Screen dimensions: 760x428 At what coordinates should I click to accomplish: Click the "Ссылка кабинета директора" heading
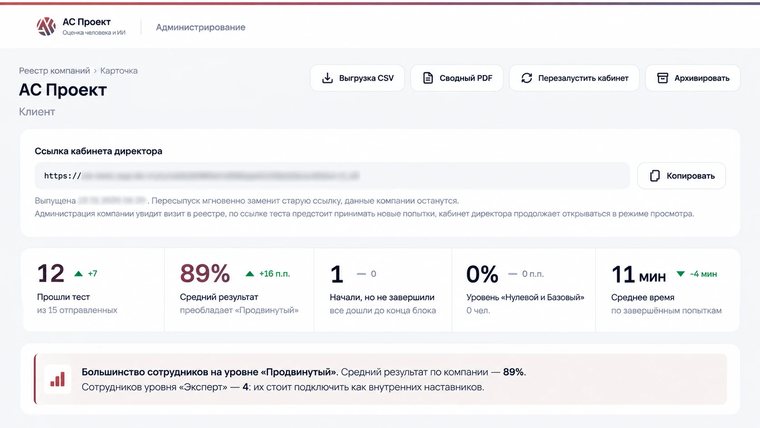98,151
